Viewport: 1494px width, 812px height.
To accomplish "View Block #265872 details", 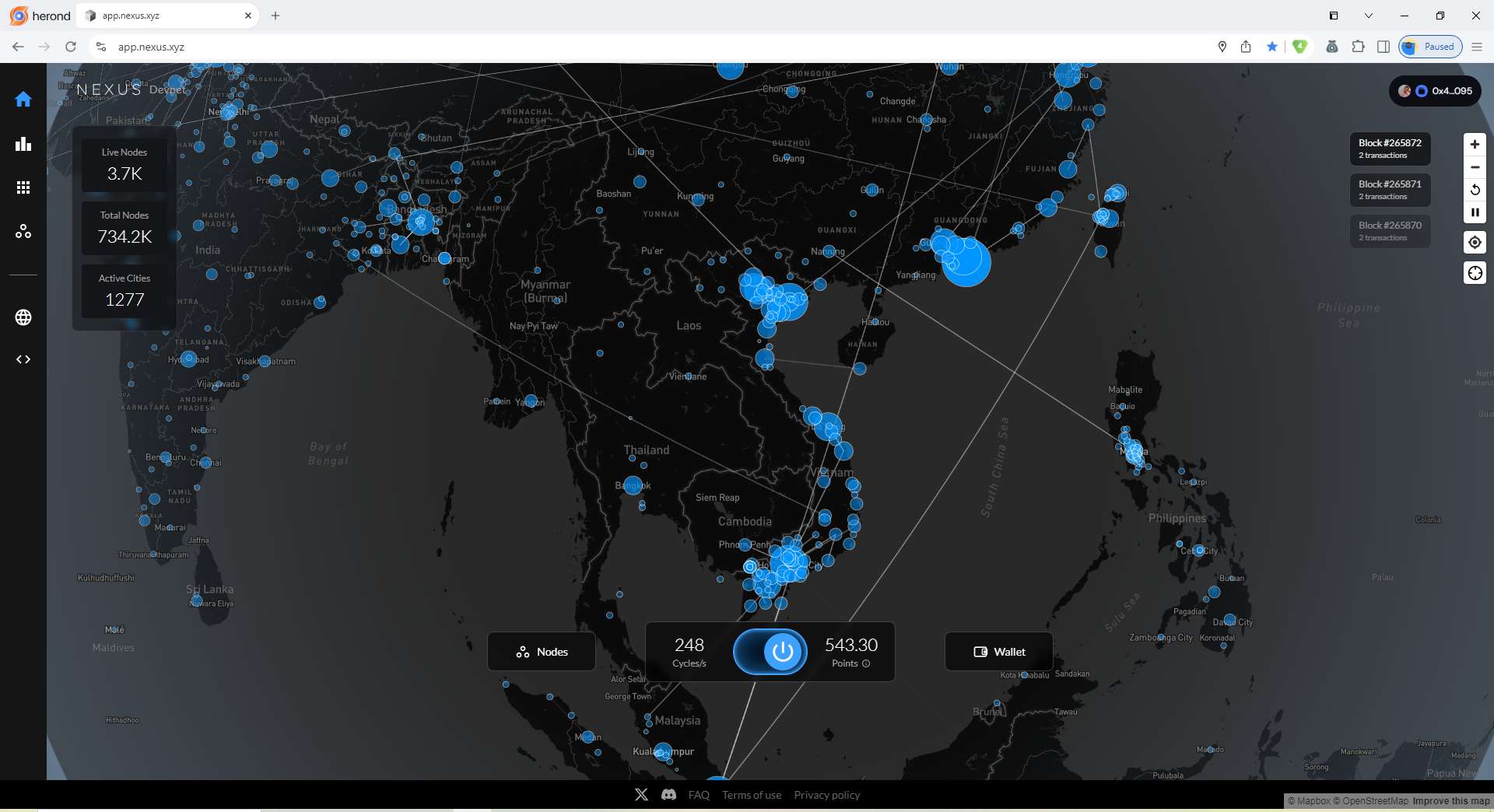I will [1390, 149].
